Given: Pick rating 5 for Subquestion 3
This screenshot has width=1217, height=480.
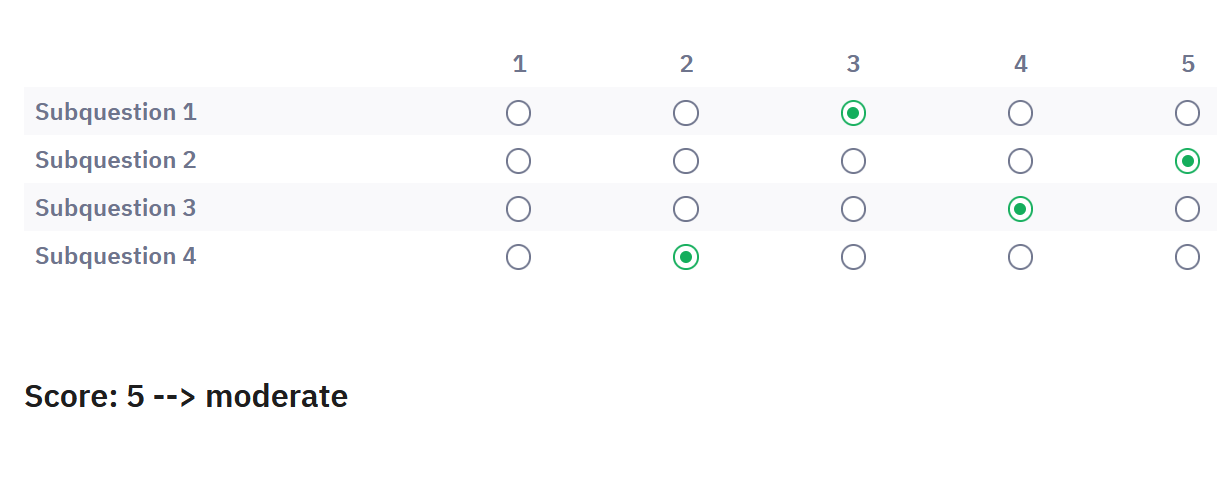Looking at the screenshot, I should (x=1187, y=209).
